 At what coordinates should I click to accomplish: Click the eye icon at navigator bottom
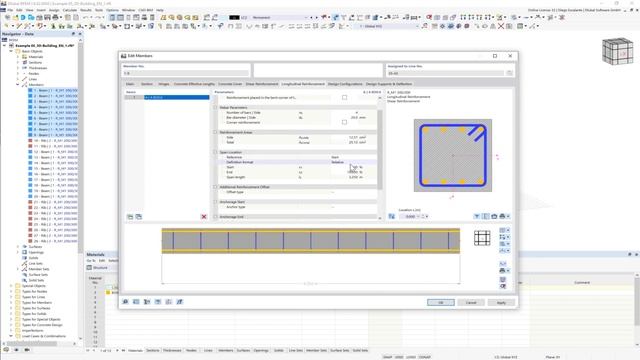16,350
